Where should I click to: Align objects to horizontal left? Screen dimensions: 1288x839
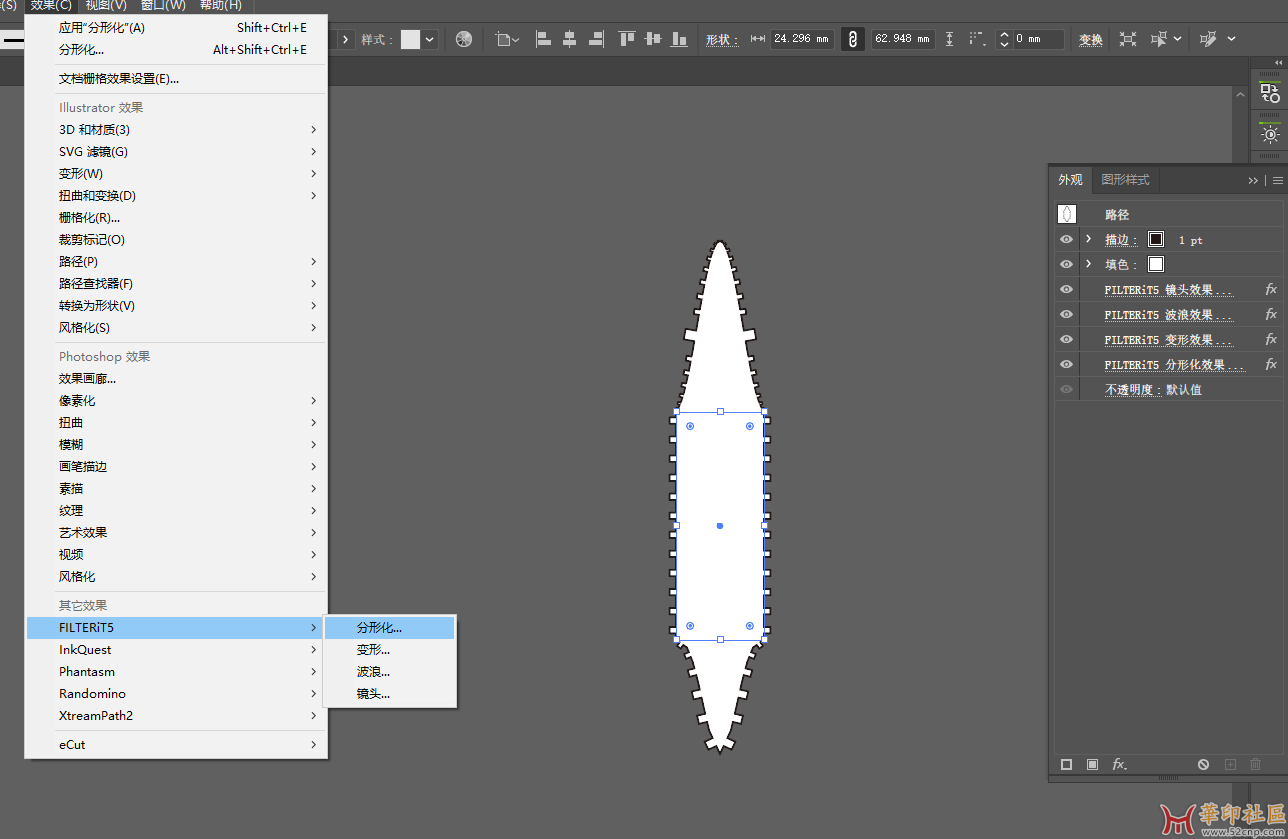[x=543, y=39]
